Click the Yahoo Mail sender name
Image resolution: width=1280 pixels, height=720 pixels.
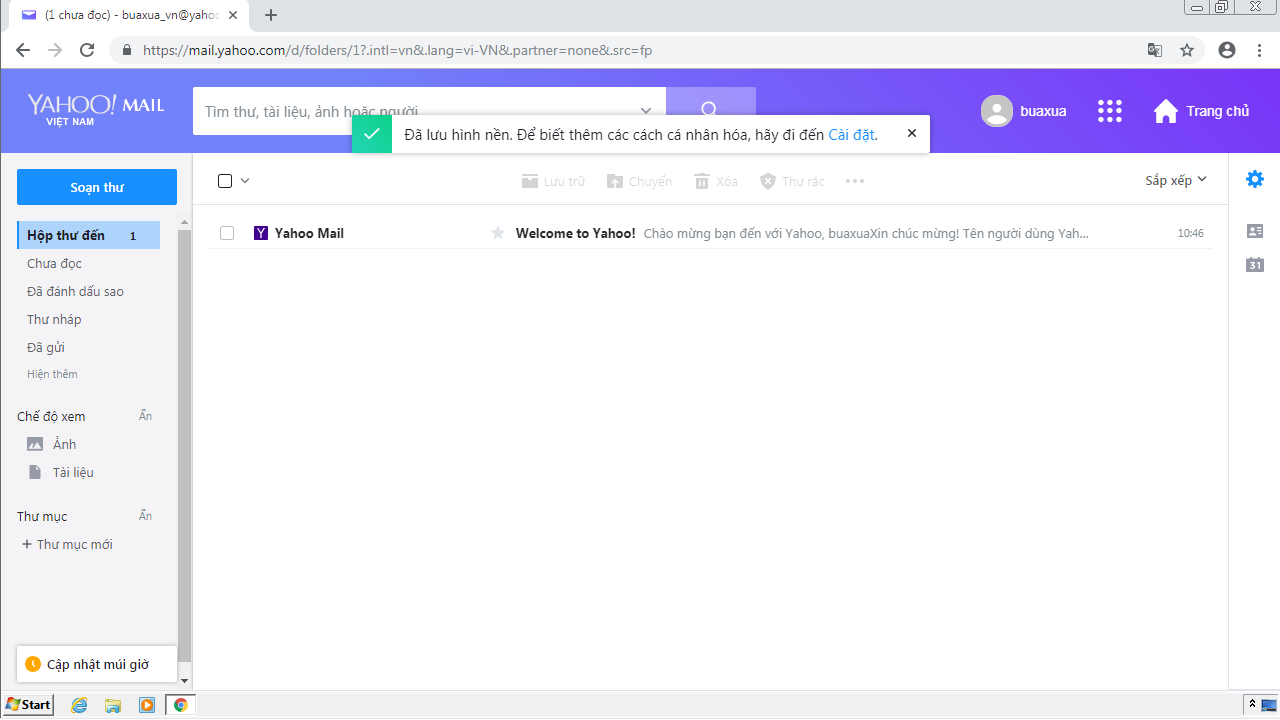tap(309, 233)
